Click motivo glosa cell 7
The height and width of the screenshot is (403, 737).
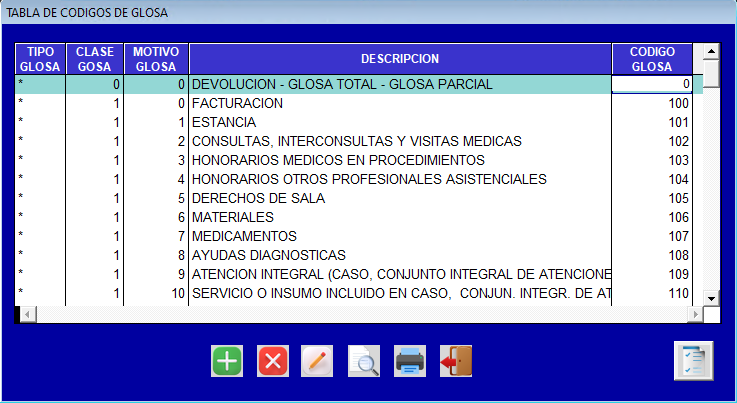156,236
